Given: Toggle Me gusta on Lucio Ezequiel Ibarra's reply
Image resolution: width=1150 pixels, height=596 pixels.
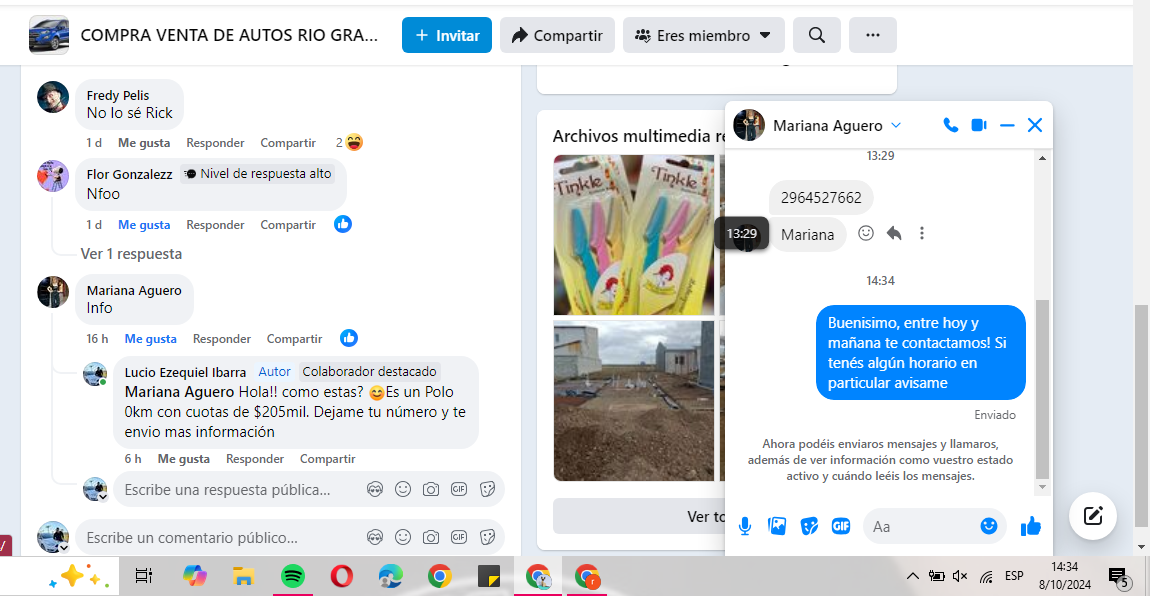Looking at the screenshot, I should tap(183, 459).
